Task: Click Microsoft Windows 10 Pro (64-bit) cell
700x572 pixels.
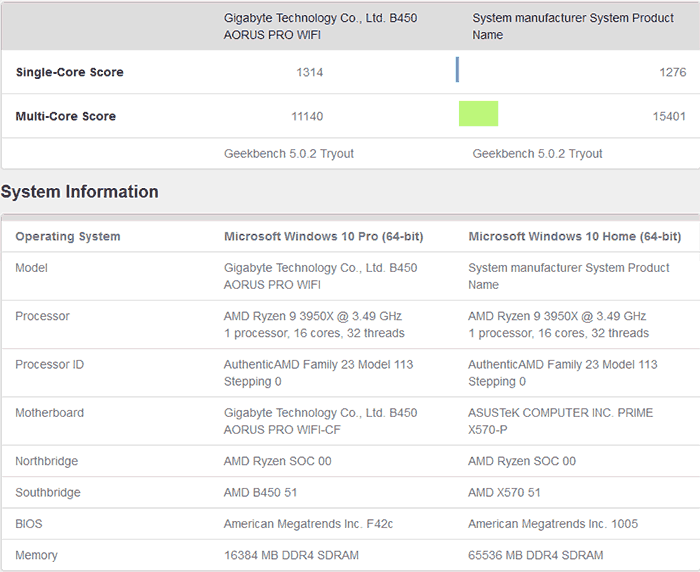Action: coord(323,237)
